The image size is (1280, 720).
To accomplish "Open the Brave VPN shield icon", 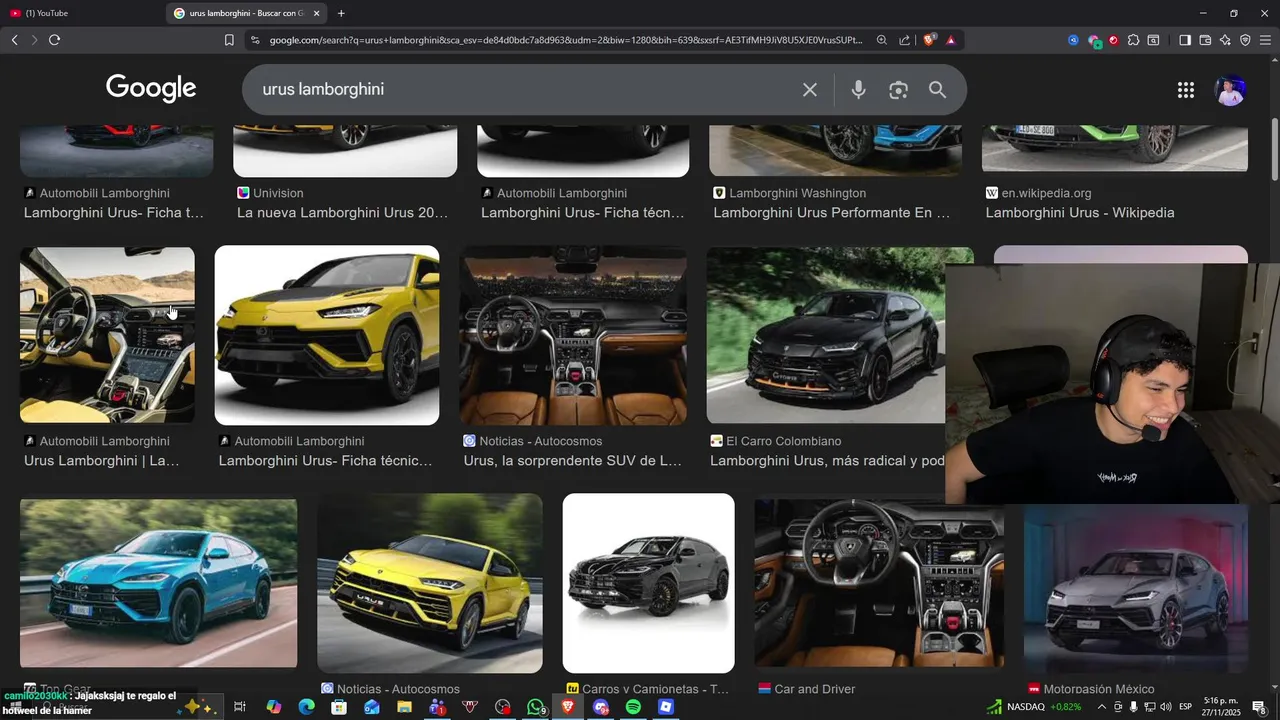I will (x=1245, y=40).
